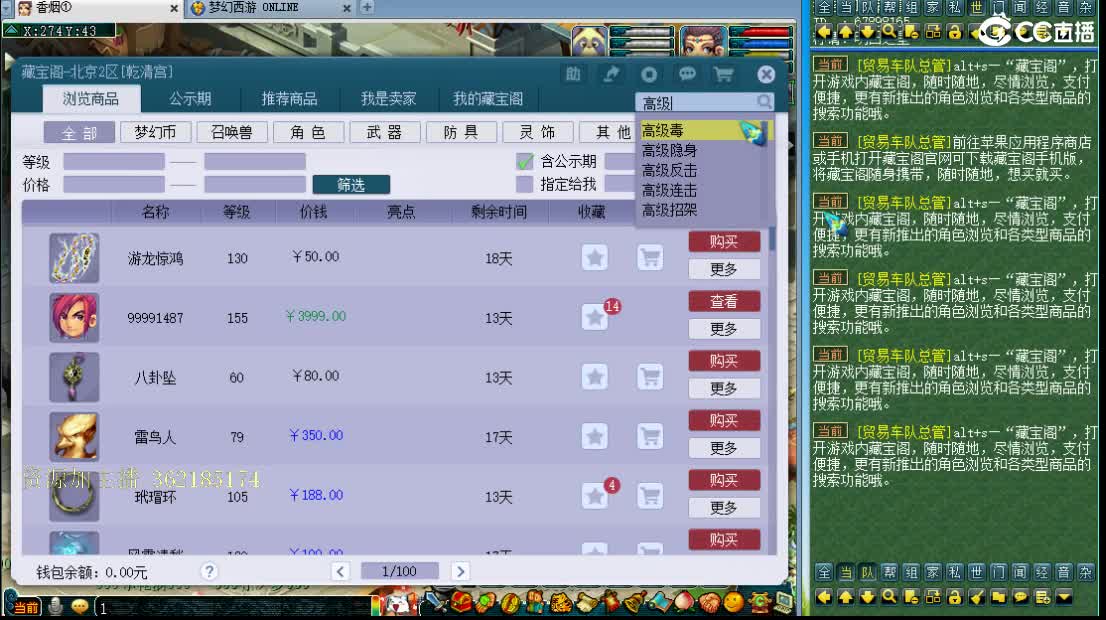Open new browser tab with plus button
This screenshot has width=1106, height=620.
(x=367, y=7)
